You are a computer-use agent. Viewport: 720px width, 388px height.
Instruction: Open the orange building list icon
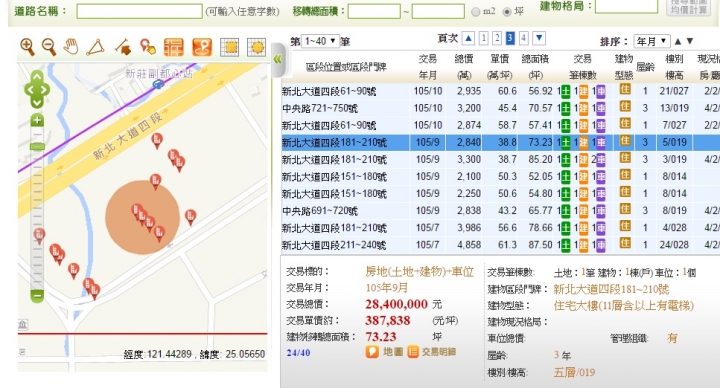[x=174, y=47]
